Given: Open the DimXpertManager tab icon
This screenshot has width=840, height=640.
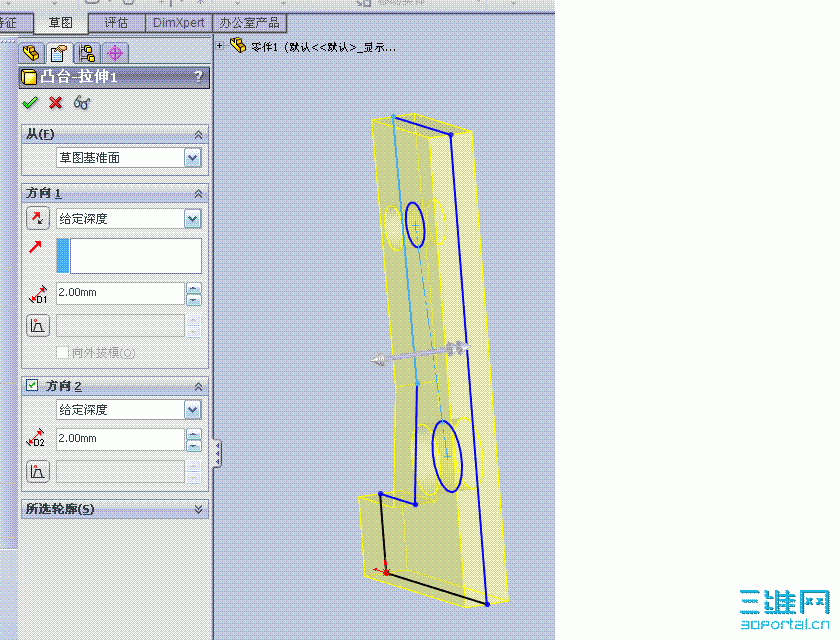Looking at the screenshot, I should pyautogui.click(x=115, y=53).
